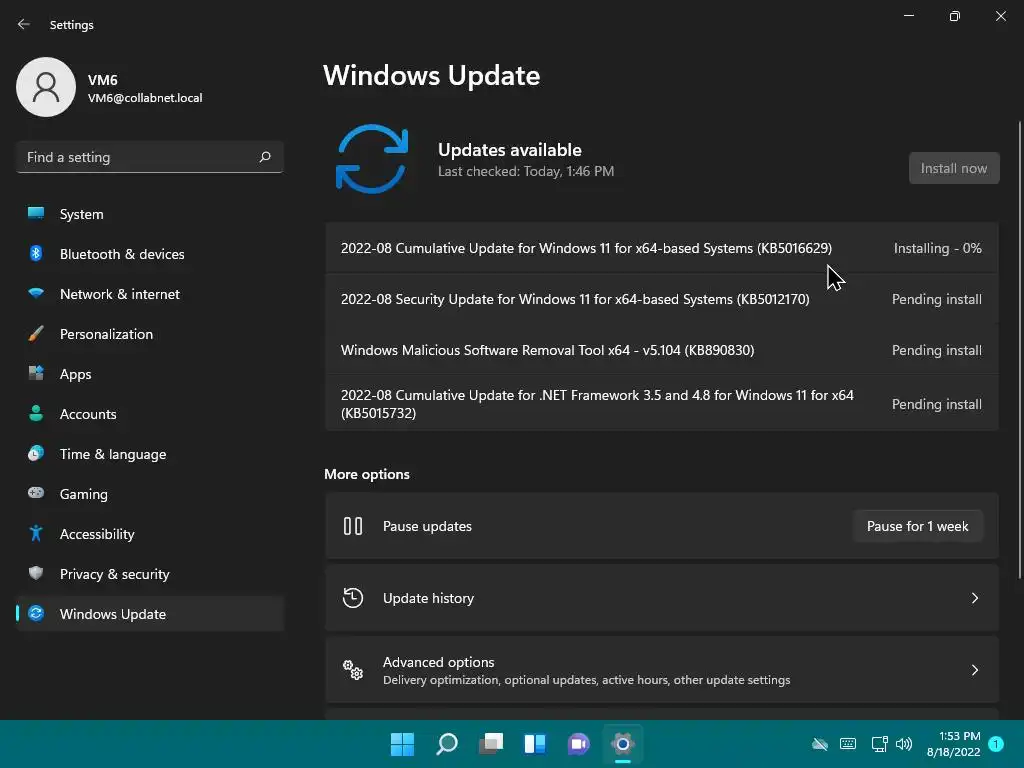The image size is (1024, 768).
Task: Expand Advanced options with its chevron
Action: (974, 669)
